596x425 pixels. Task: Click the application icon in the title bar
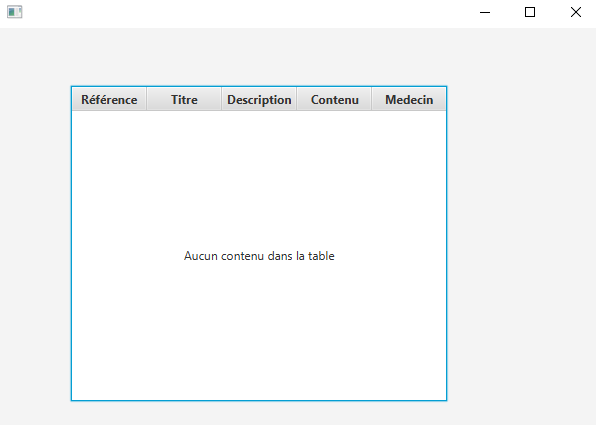pyautogui.click(x=14, y=12)
